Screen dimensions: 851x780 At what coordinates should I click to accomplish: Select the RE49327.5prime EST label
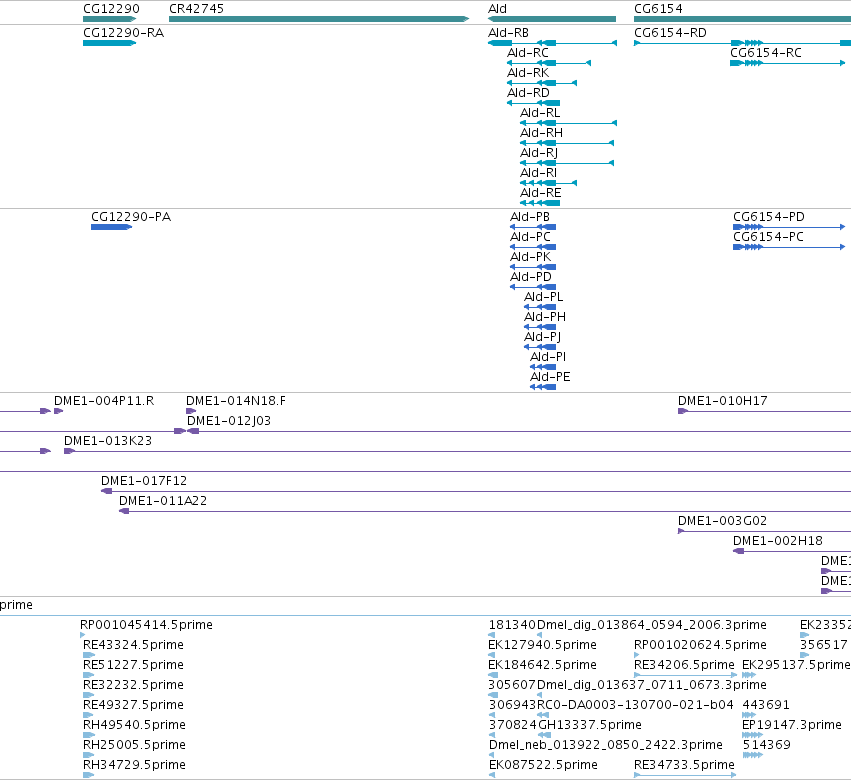tap(134, 705)
